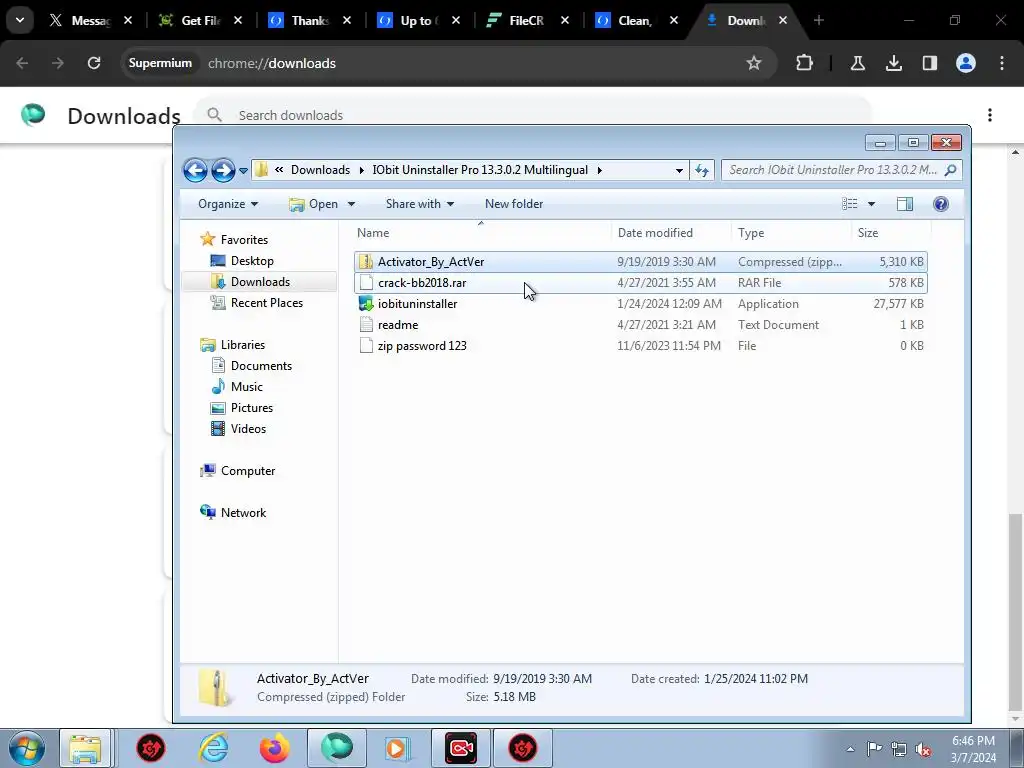Click the Explorer Back navigation arrow

click(x=195, y=170)
